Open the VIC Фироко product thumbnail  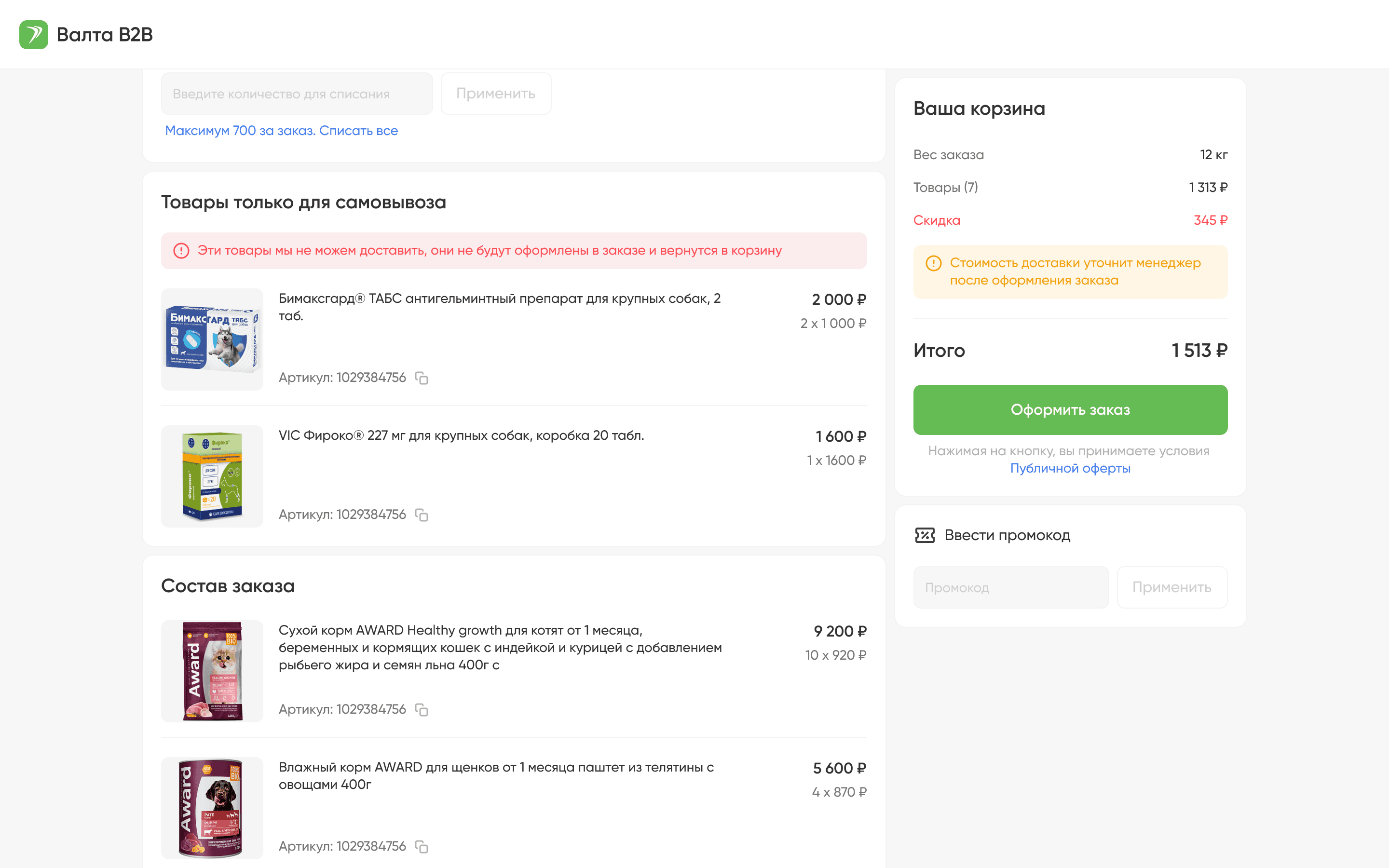click(212, 476)
